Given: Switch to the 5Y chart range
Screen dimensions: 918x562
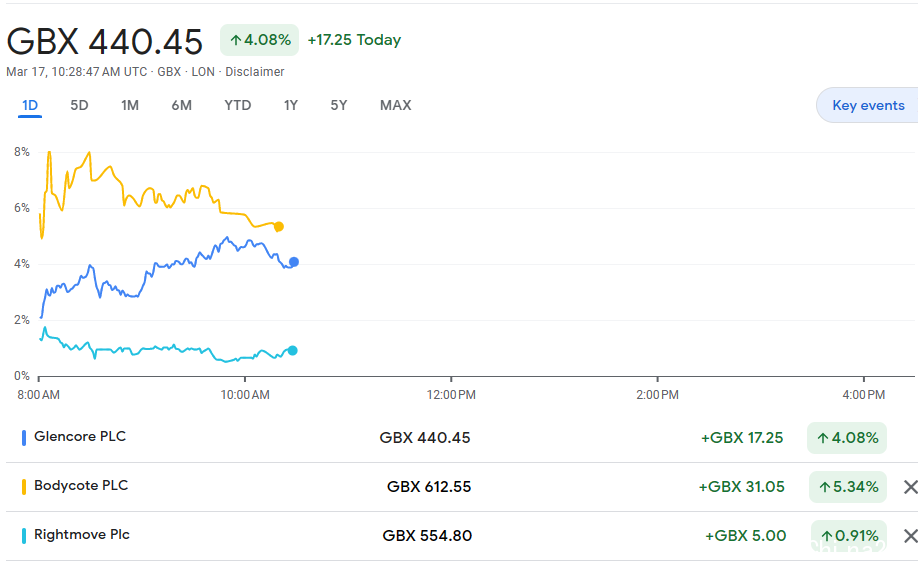Looking at the screenshot, I should (x=339, y=105).
